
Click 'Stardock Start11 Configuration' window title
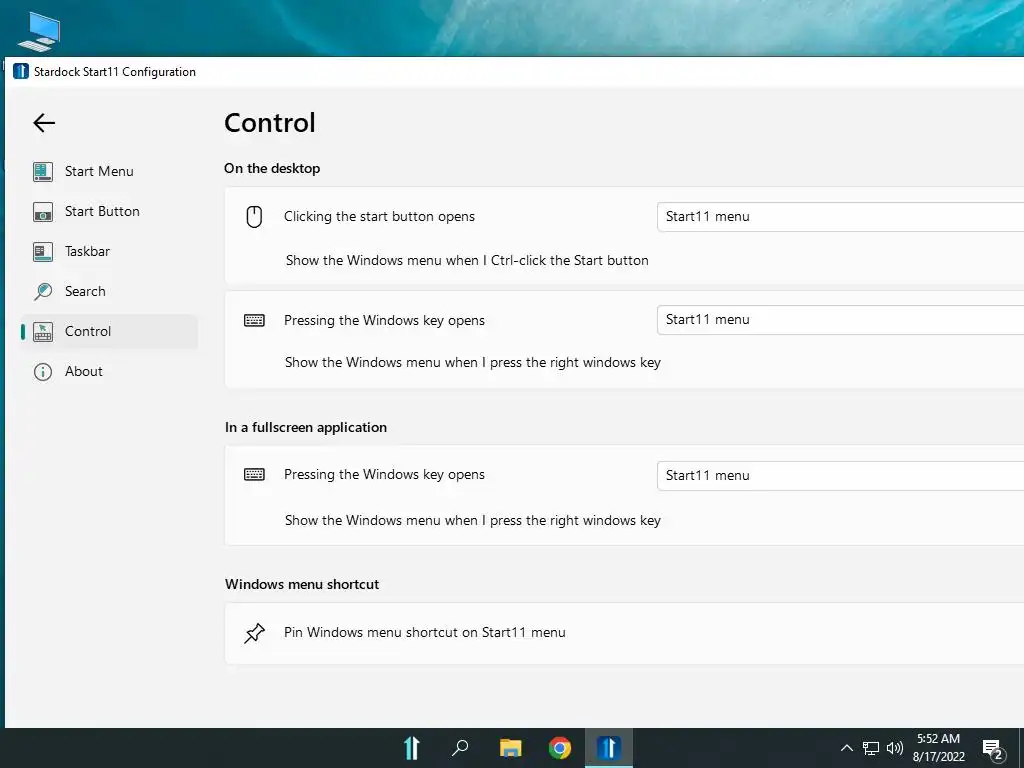[x=115, y=72]
